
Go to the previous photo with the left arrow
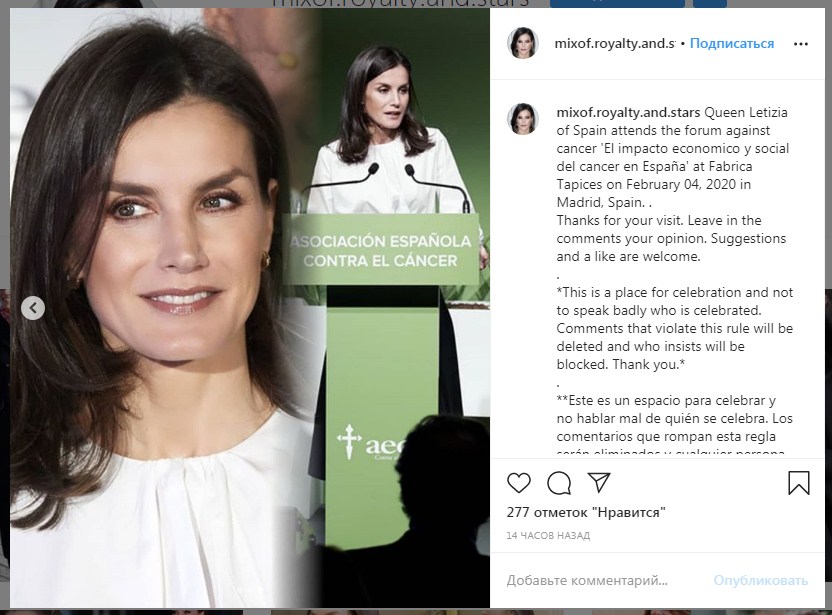point(33,308)
